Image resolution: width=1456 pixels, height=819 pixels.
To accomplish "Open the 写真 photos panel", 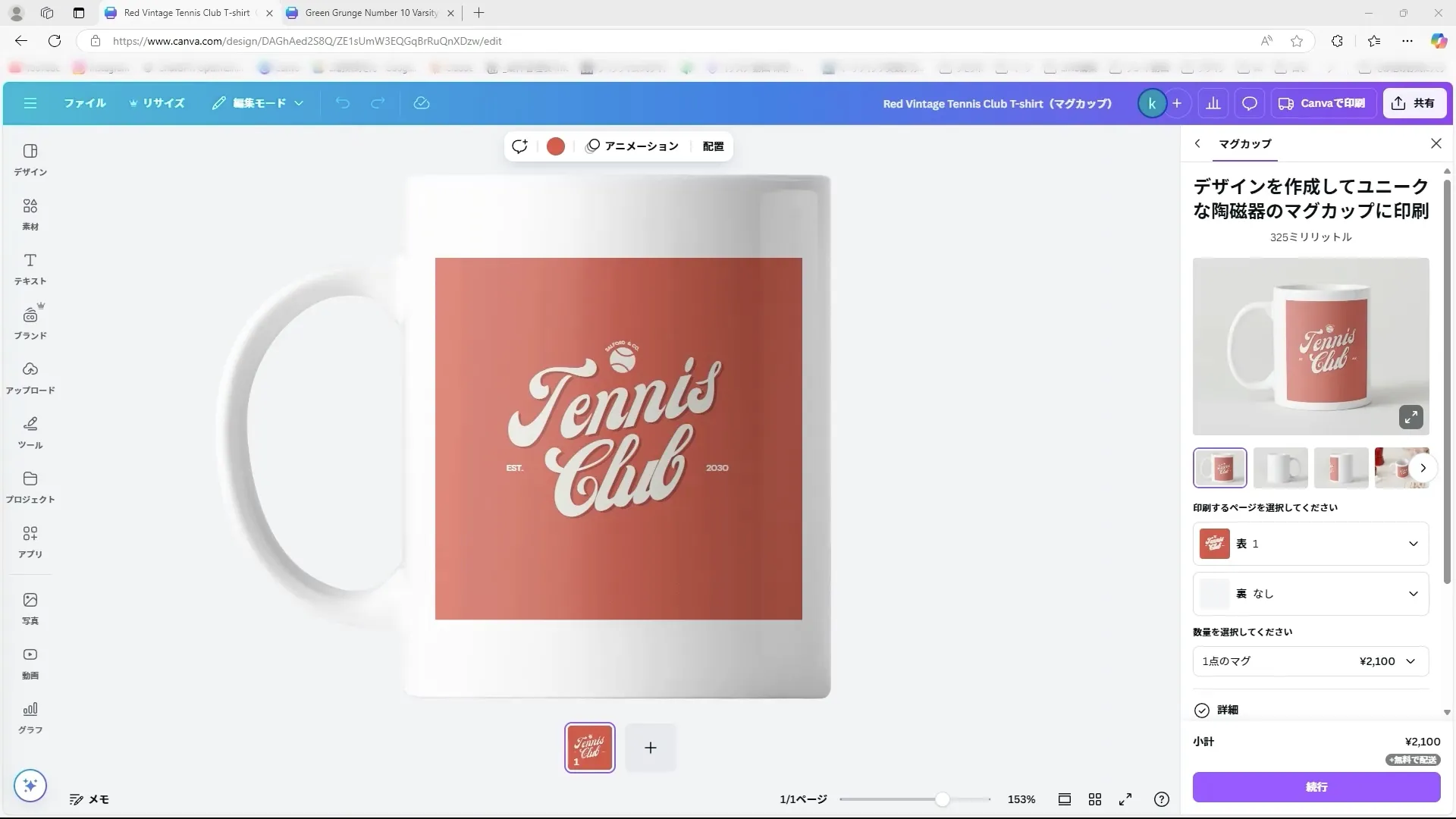I will point(30,608).
